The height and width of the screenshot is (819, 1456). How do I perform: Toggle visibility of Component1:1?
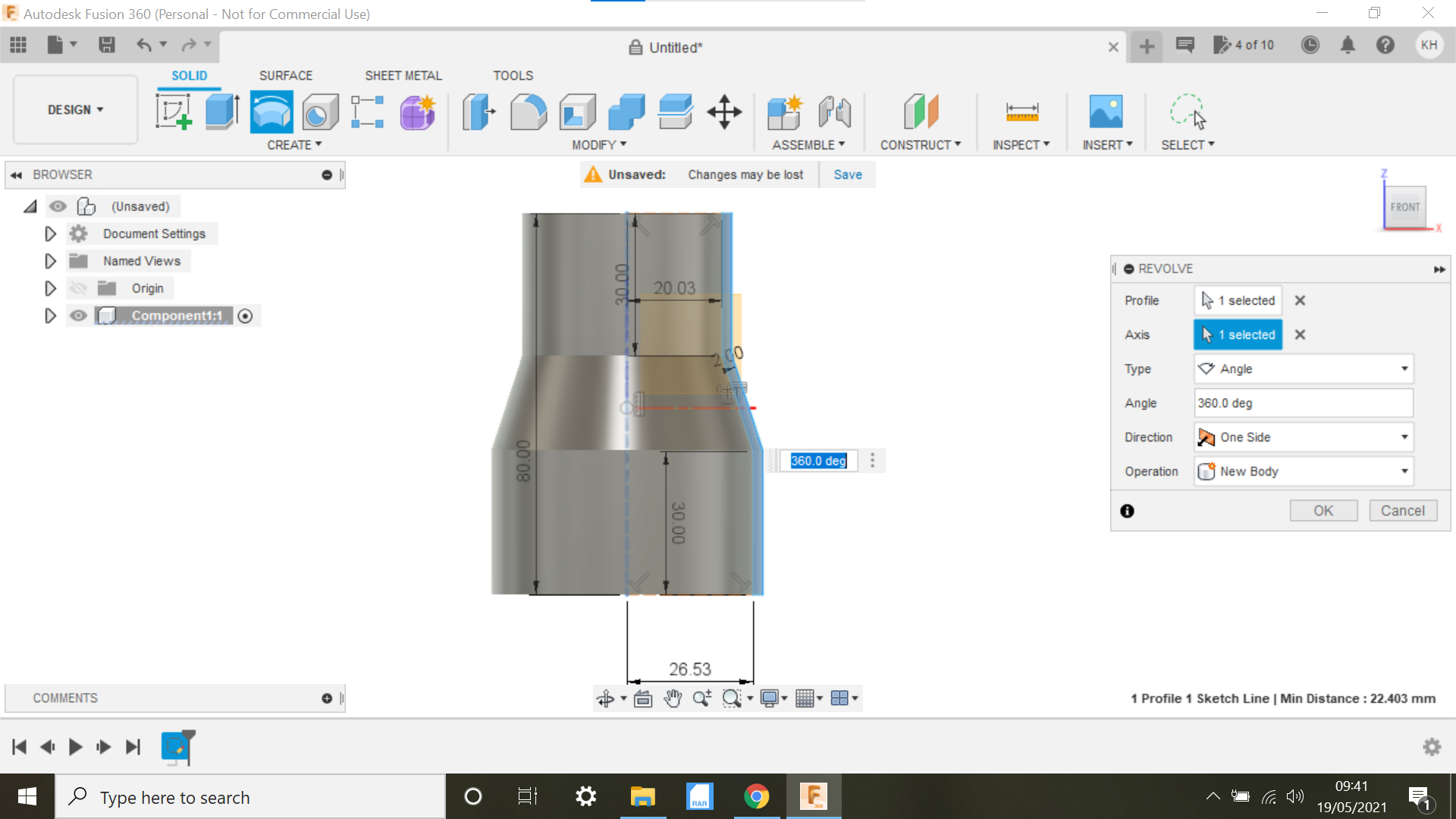click(x=78, y=315)
